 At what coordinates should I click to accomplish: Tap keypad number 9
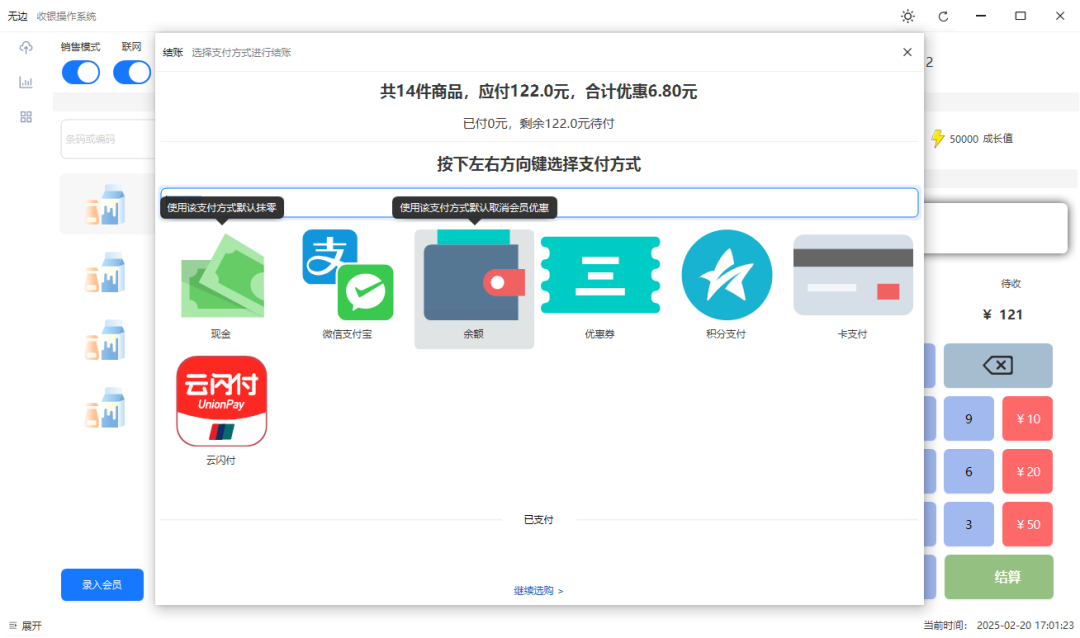coord(968,419)
